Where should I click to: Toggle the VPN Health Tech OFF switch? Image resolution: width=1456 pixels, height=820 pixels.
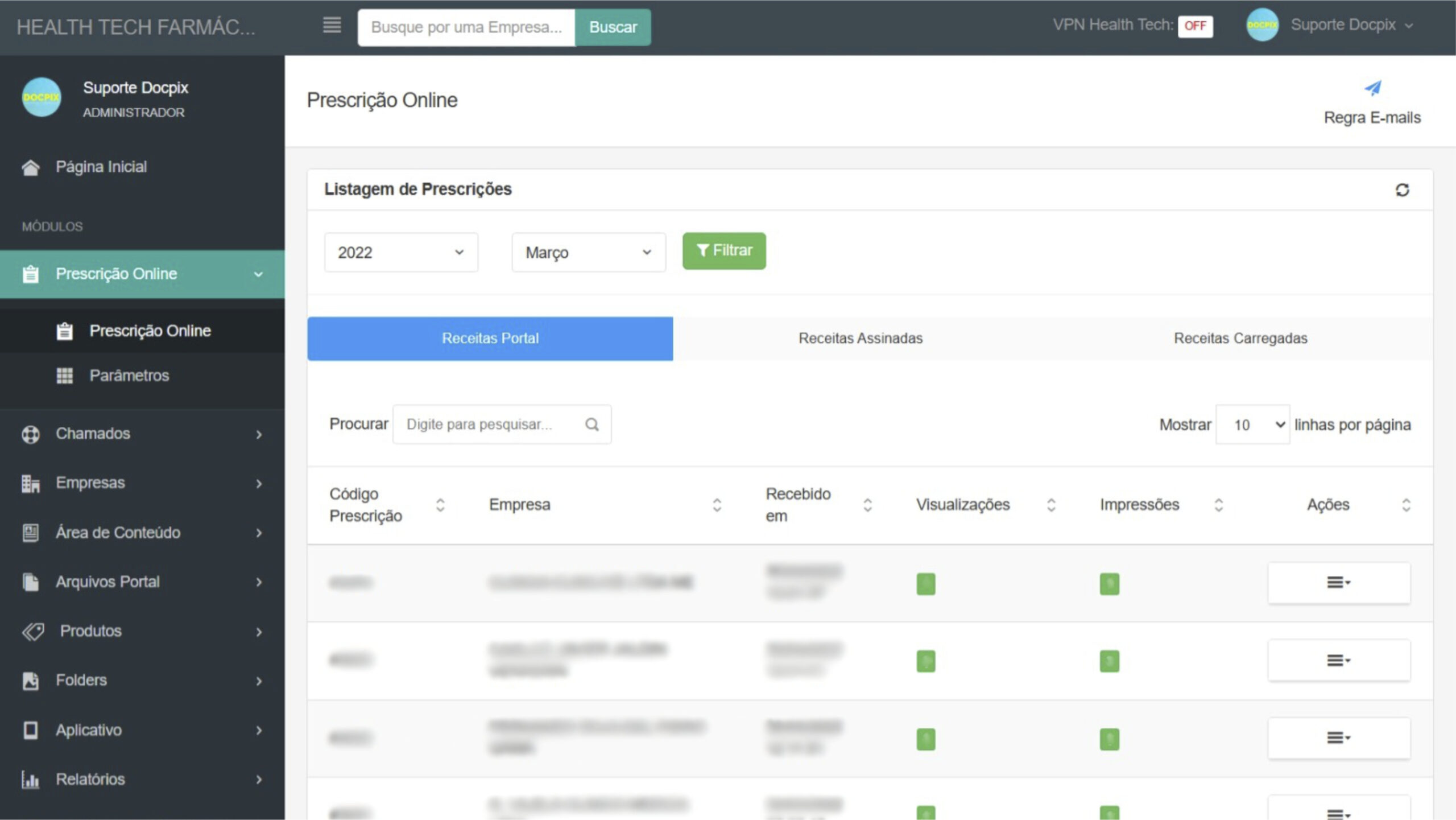[1195, 26]
